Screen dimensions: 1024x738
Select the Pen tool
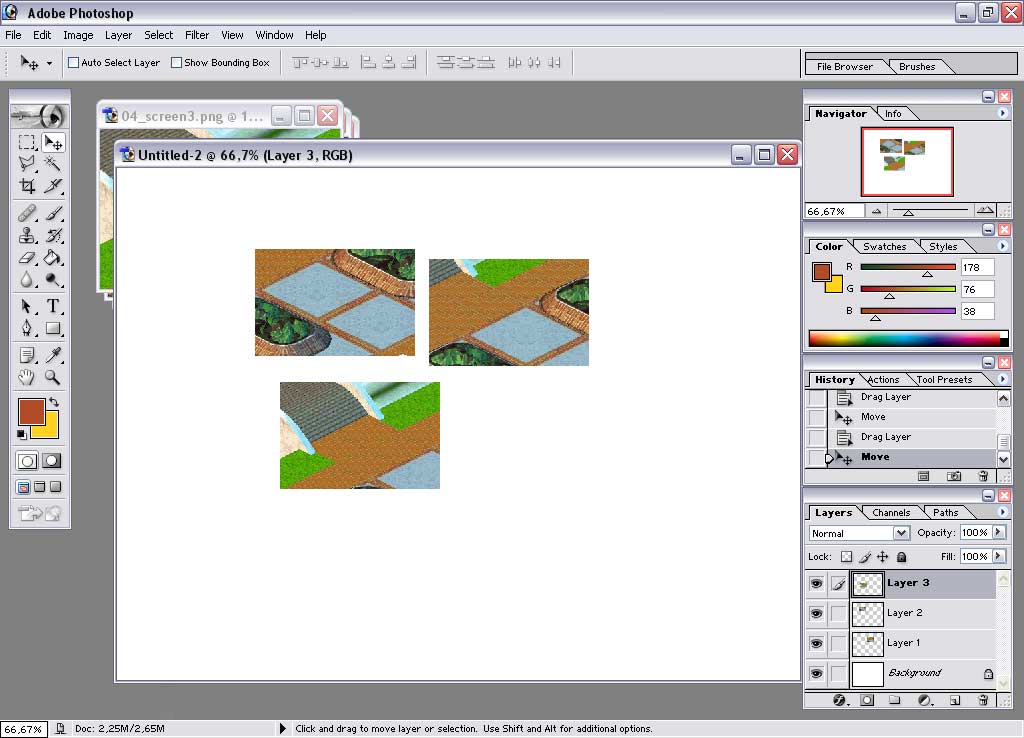(x=27, y=328)
